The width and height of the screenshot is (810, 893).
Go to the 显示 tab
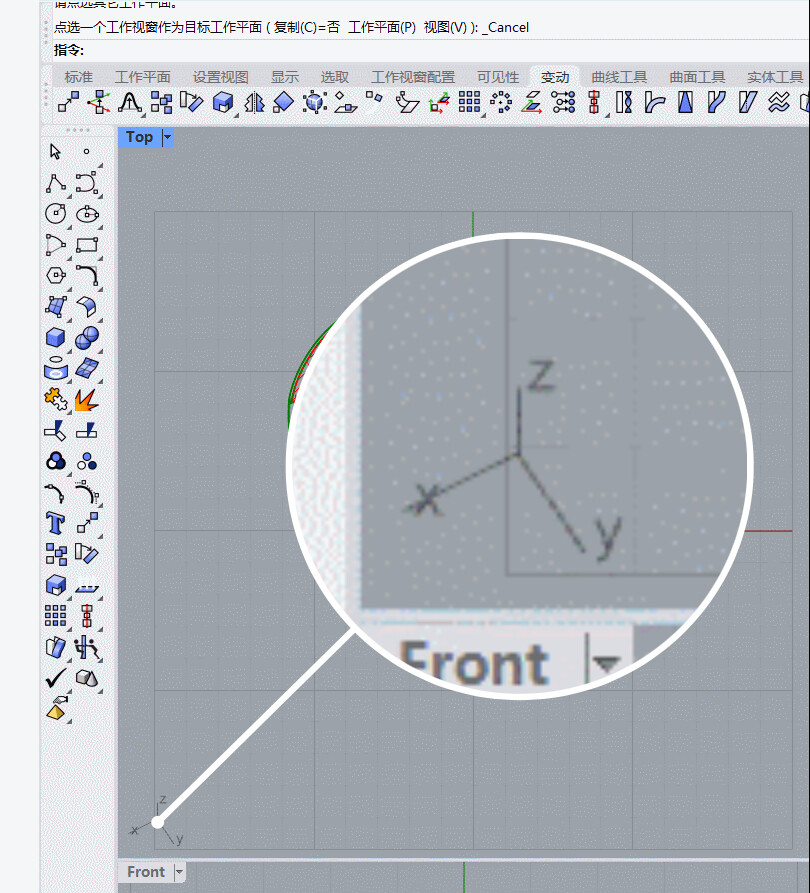pyautogui.click(x=284, y=77)
